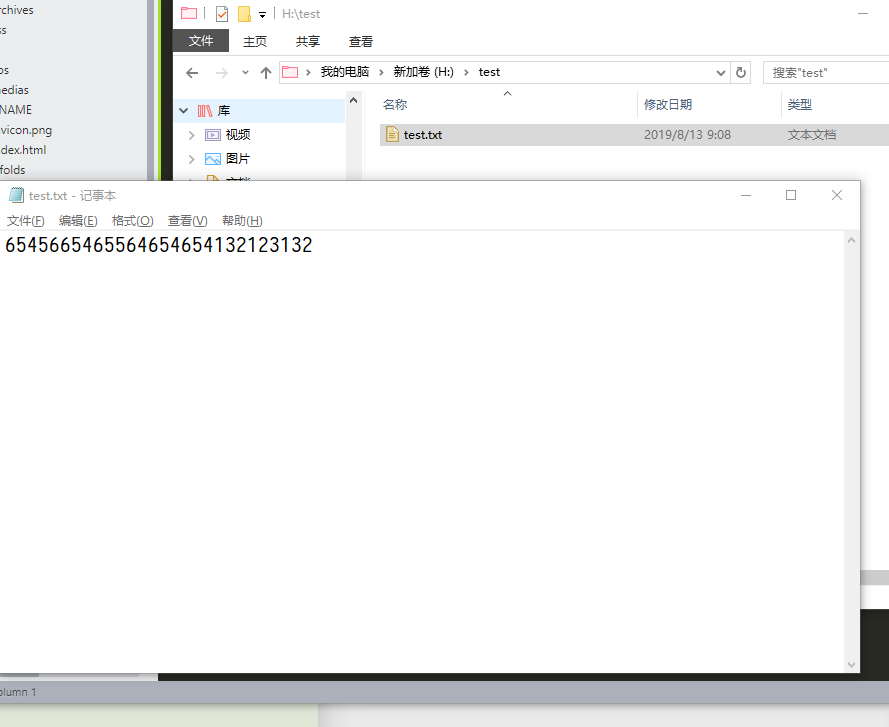Click the New Folder icon in title bar

(x=243, y=14)
